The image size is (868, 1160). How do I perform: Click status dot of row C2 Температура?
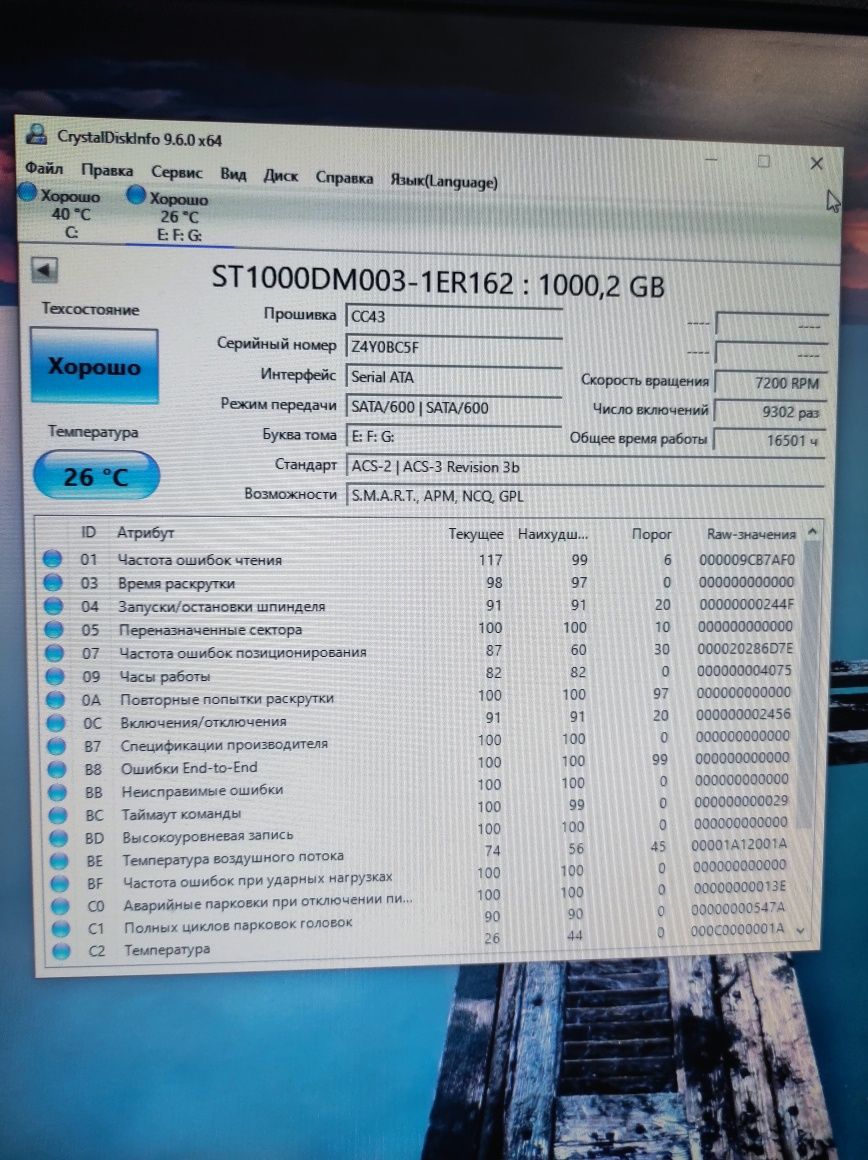click(61, 951)
